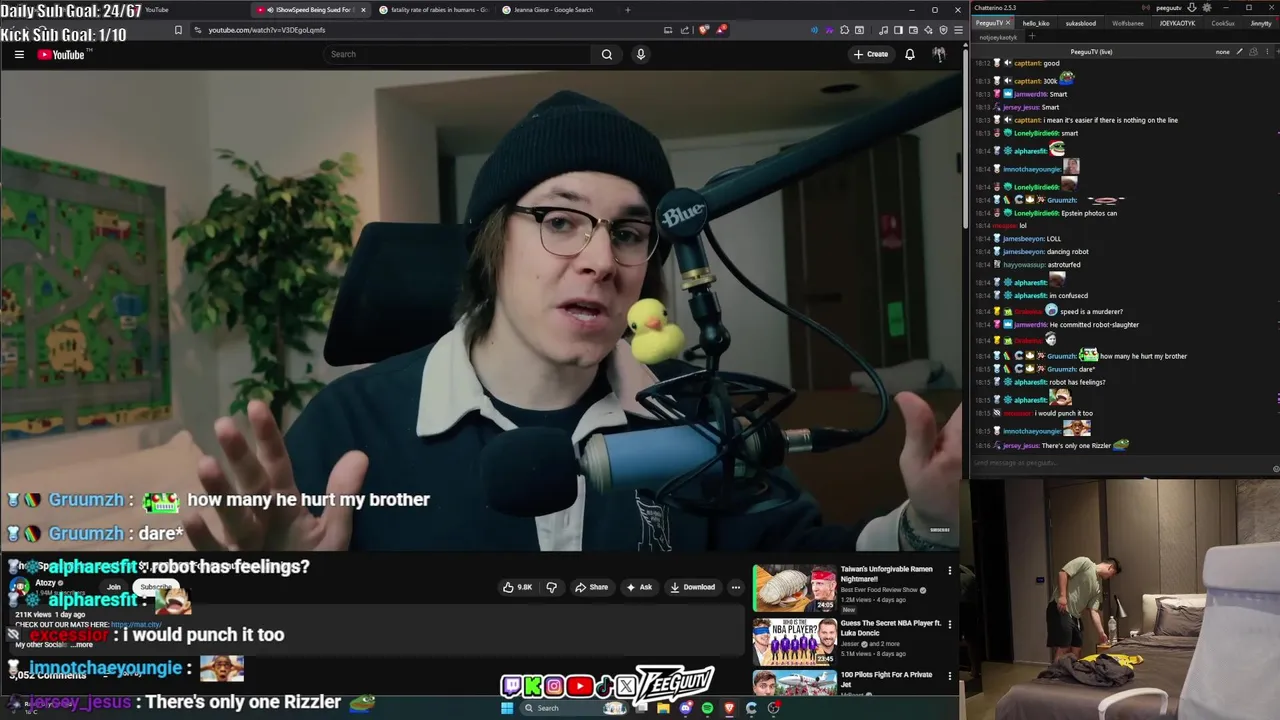The height and width of the screenshot is (720, 1280).
Task: Go to the YouTube home logo
Action: click(x=61, y=54)
